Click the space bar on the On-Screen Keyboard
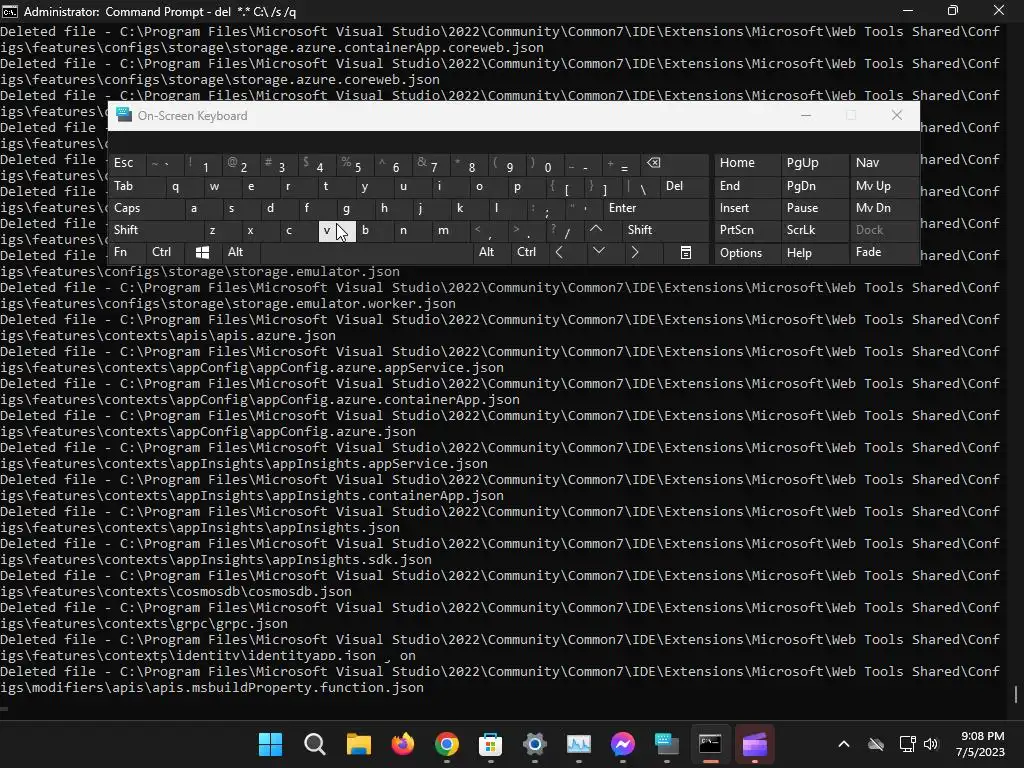The width and height of the screenshot is (1024, 768). (366, 252)
